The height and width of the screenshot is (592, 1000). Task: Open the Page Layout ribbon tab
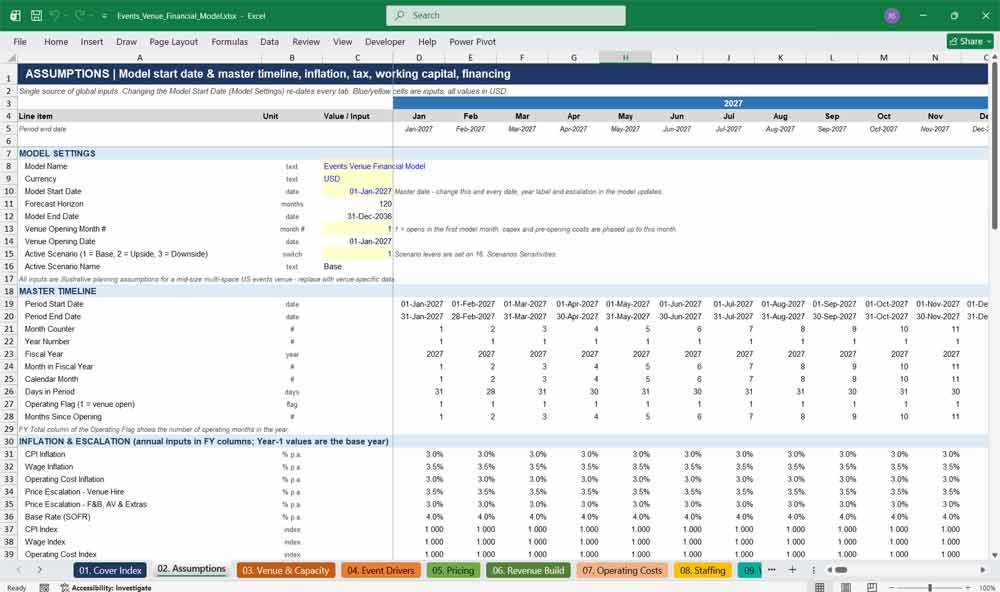pos(173,41)
